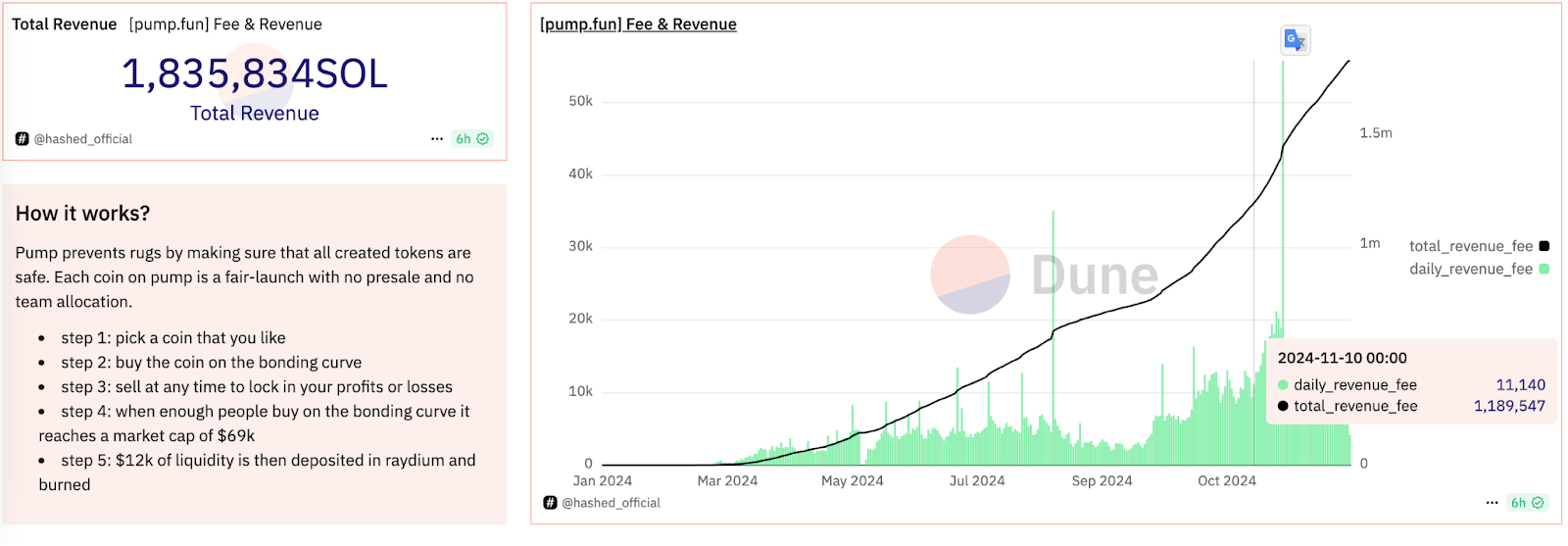Click the 1.5m right y-axis label

1376,133
